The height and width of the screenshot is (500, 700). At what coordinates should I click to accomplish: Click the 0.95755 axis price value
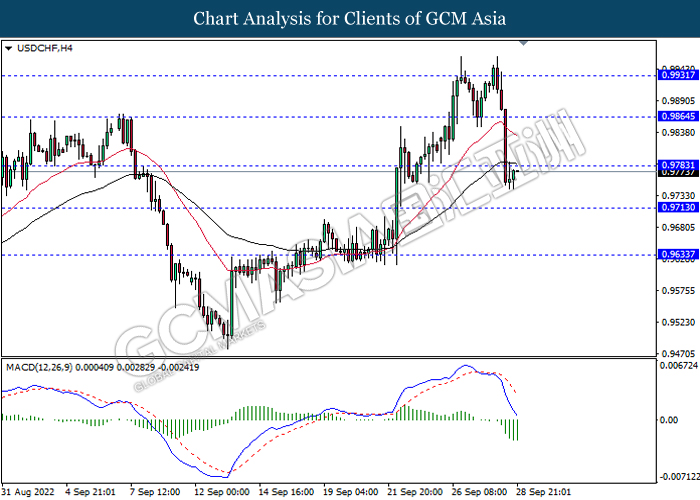click(678, 291)
